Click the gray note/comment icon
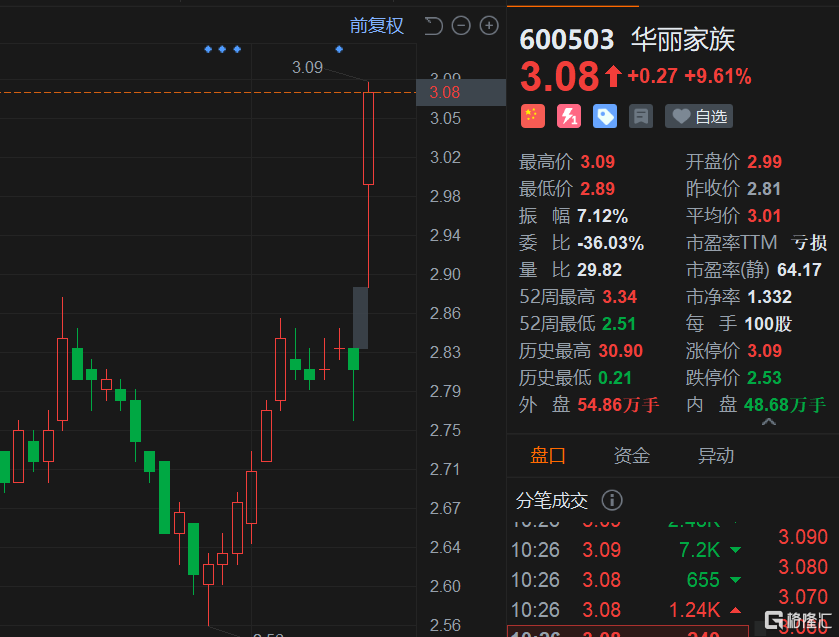The image size is (839, 637). (640, 116)
